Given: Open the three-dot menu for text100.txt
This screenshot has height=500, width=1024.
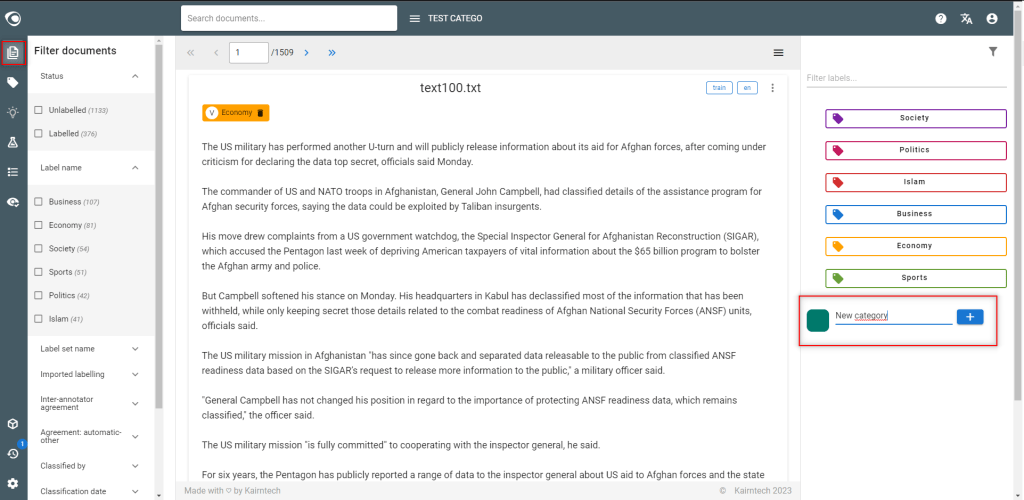Looking at the screenshot, I should click(773, 87).
